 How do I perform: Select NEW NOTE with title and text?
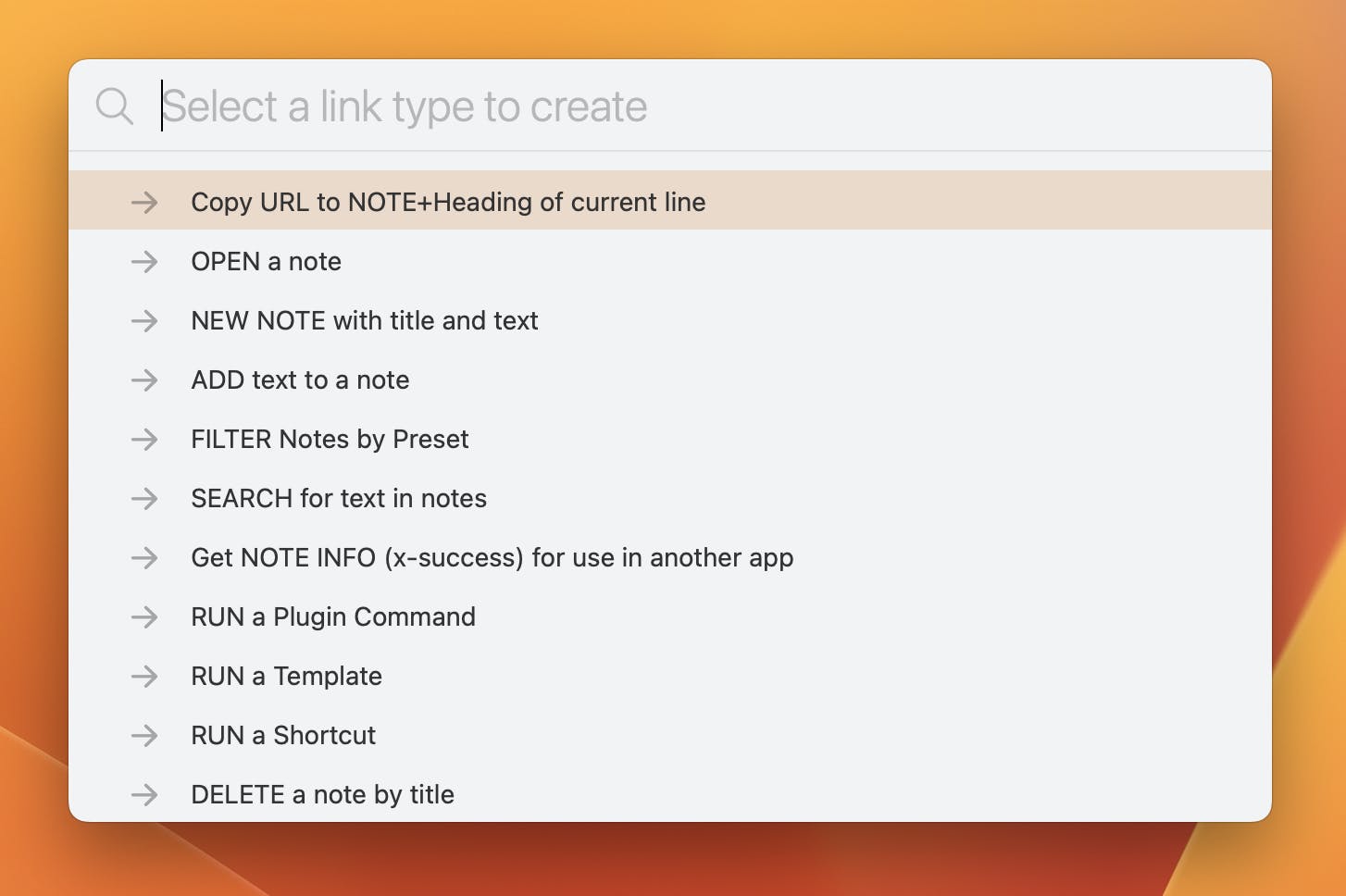(x=364, y=320)
